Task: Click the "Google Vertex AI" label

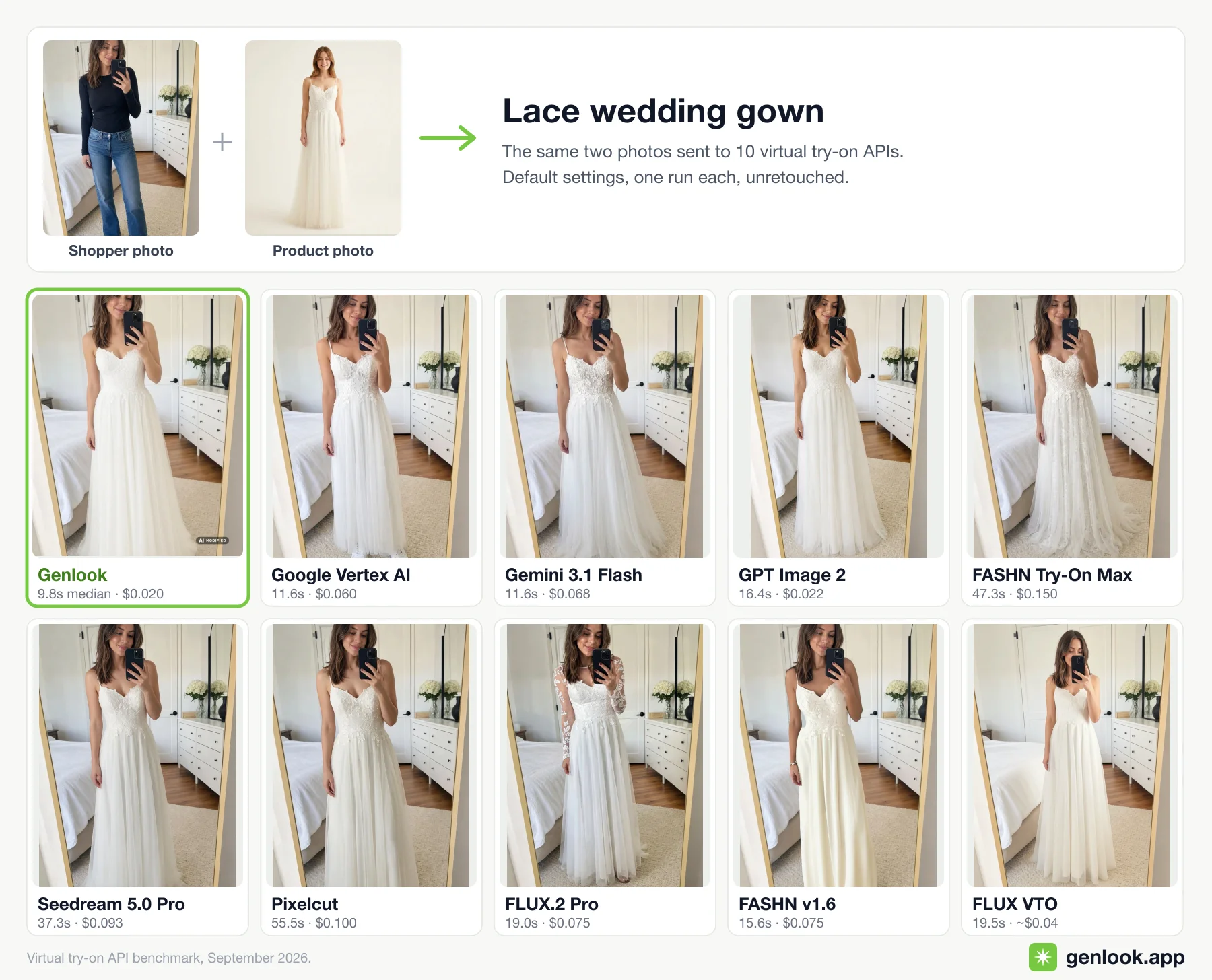Action: pos(341,575)
